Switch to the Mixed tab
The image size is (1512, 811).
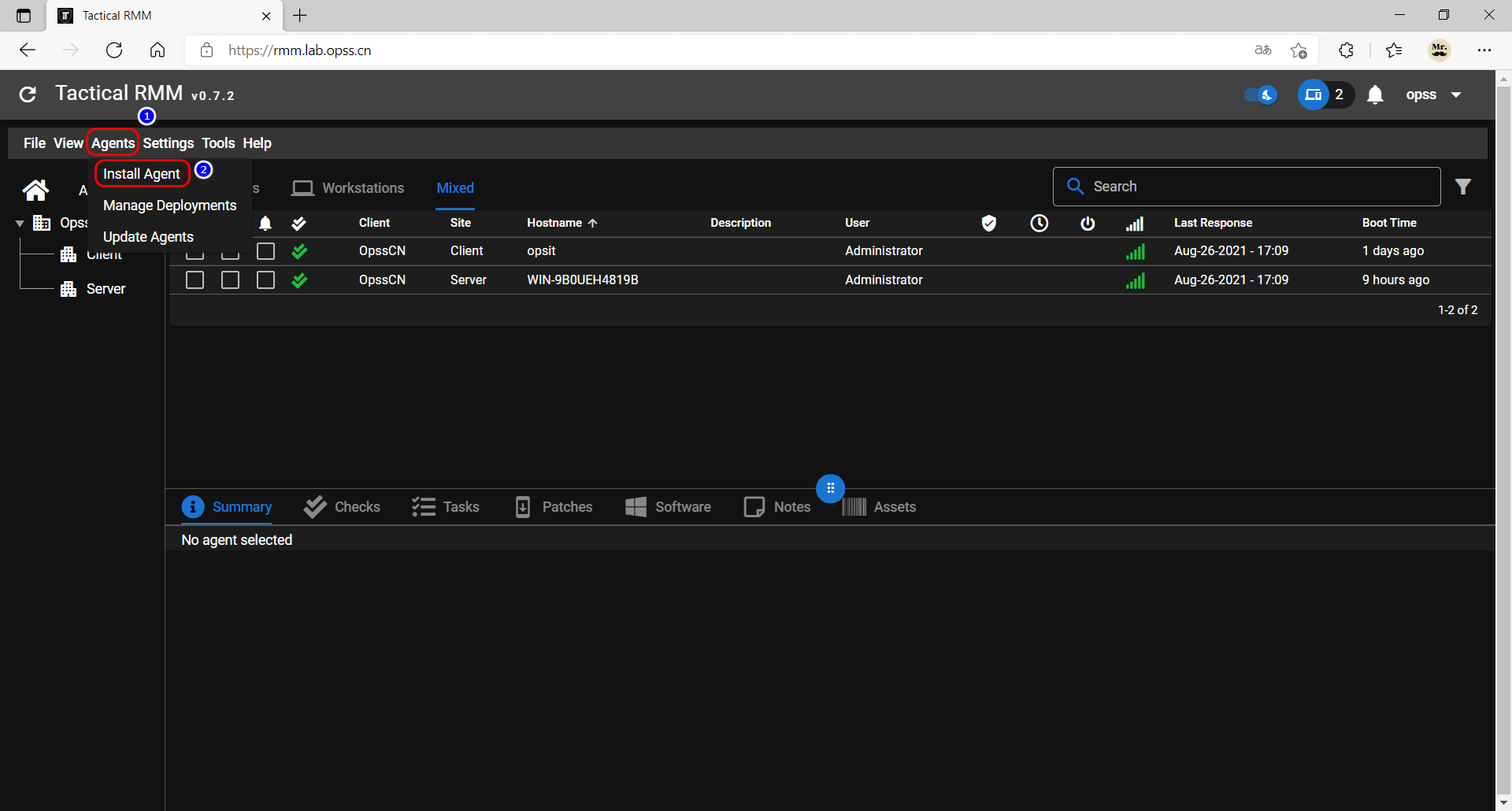[x=455, y=188]
